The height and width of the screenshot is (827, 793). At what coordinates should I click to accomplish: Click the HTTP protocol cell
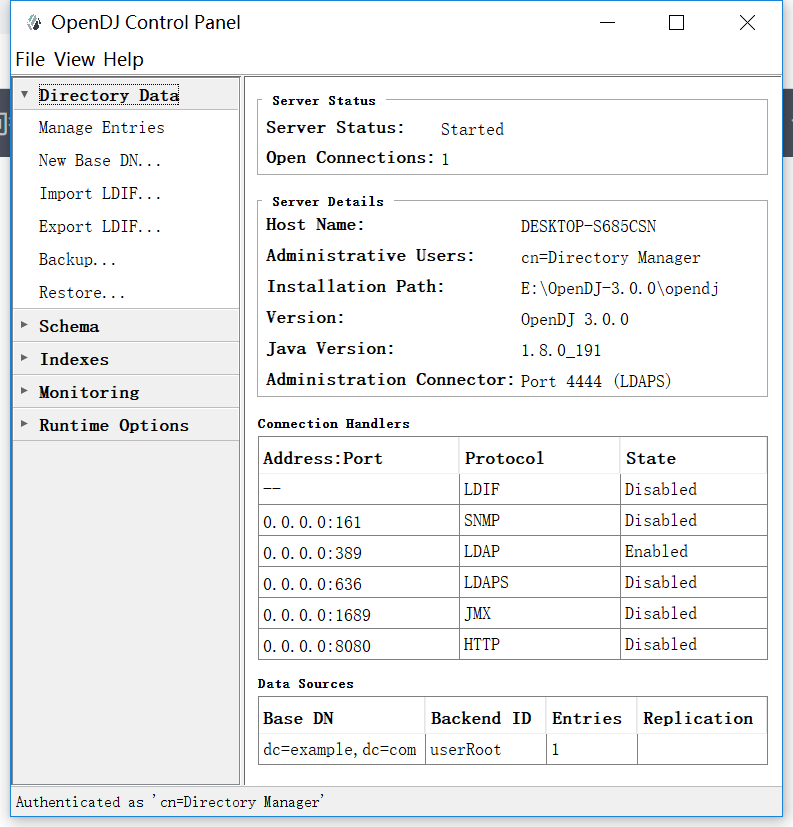point(539,645)
